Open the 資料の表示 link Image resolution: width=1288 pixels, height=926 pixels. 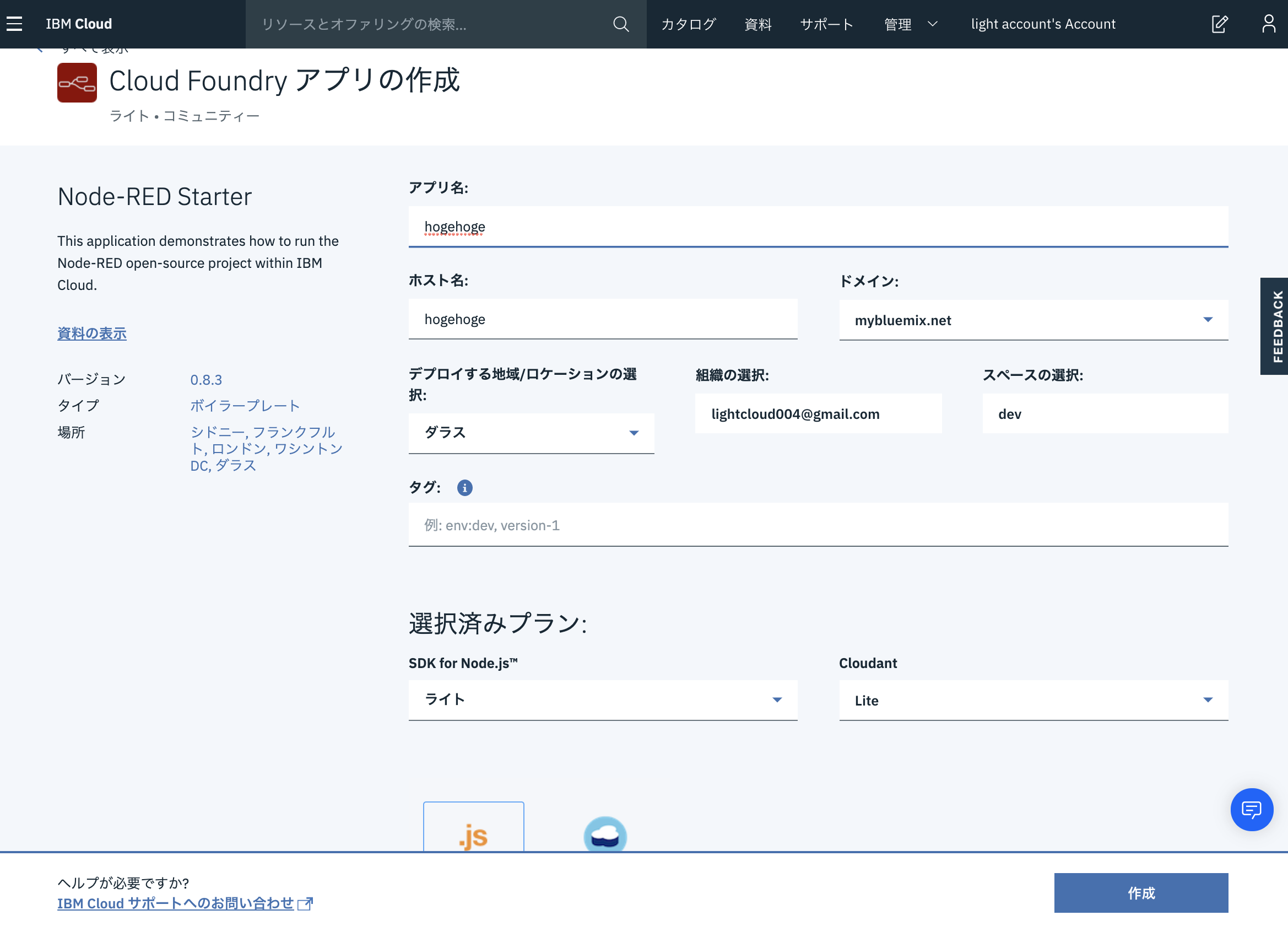(x=92, y=333)
